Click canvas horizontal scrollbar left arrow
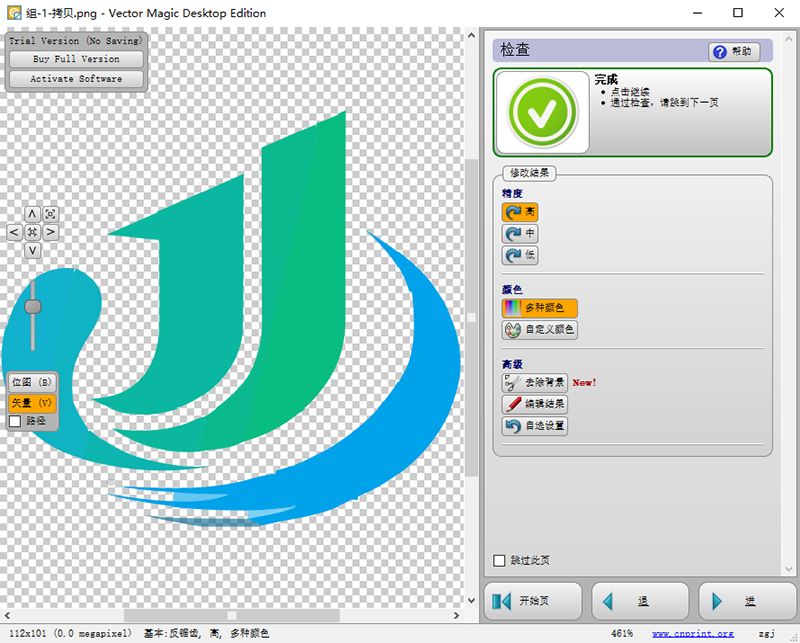 7,615
